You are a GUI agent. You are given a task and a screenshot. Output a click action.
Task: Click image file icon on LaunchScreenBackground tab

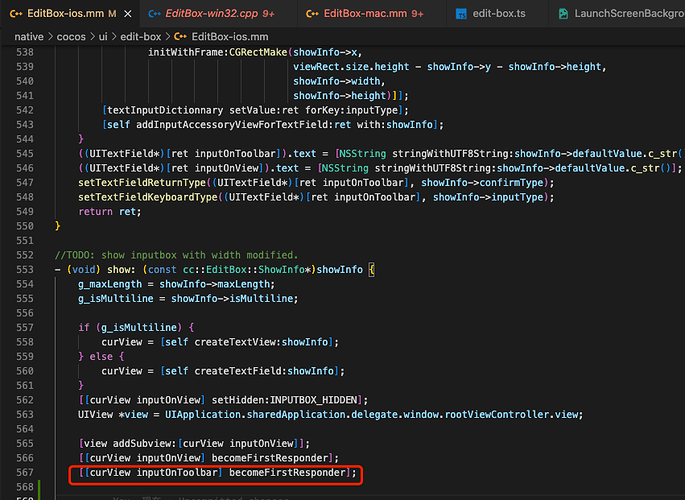(x=563, y=14)
